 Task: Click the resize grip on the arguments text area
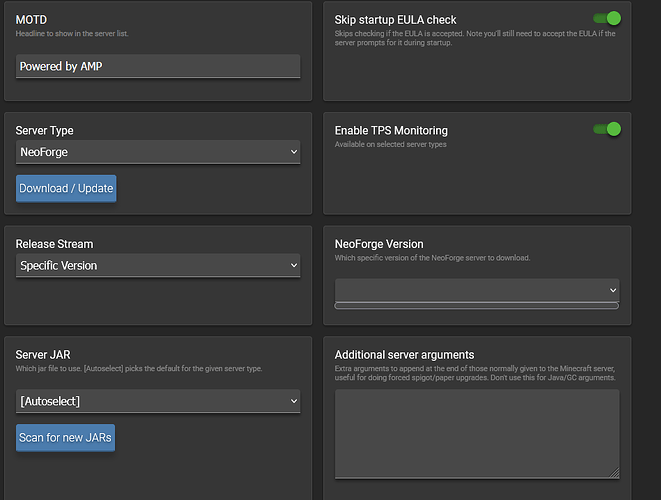coord(614,473)
